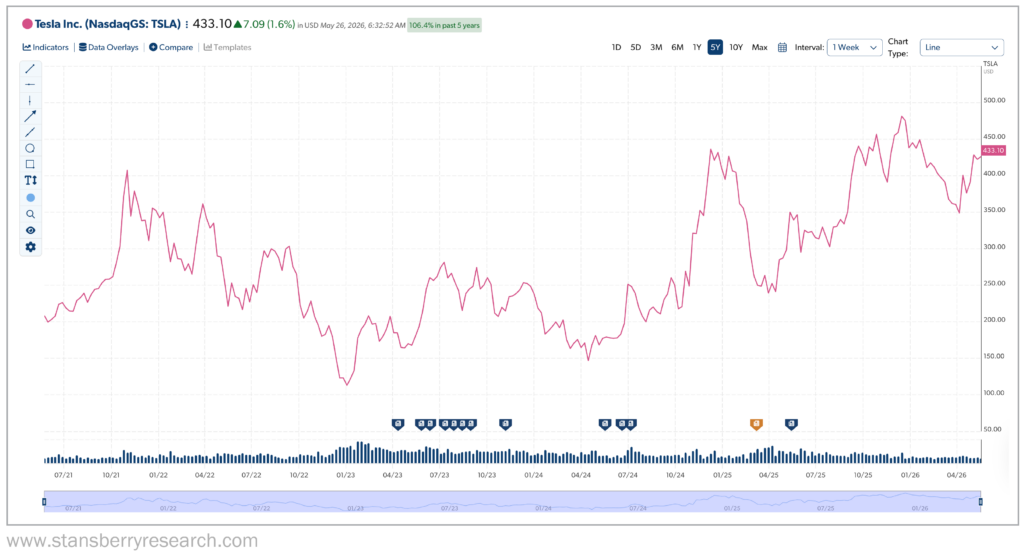Click the 01/23 date axis label
1024x557 pixels.
345,475
